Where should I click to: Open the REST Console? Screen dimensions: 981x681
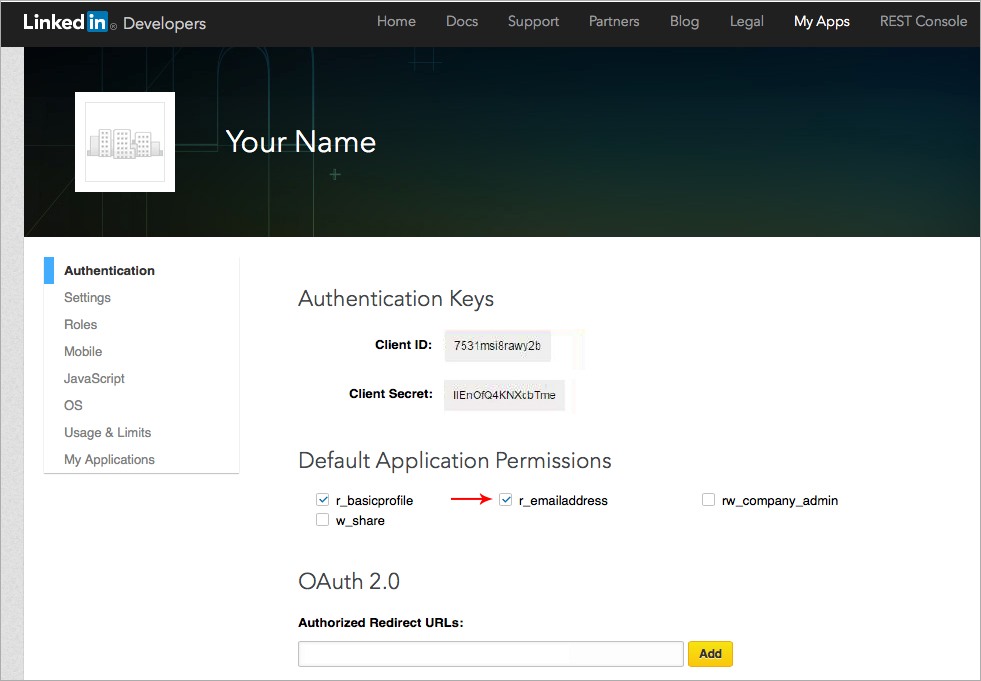[x=923, y=22]
